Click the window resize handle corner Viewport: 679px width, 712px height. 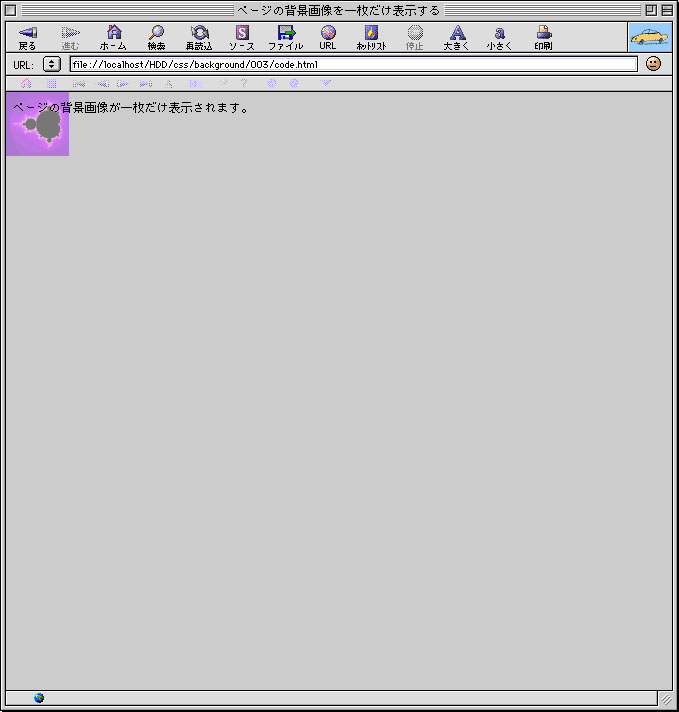click(x=665, y=698)
